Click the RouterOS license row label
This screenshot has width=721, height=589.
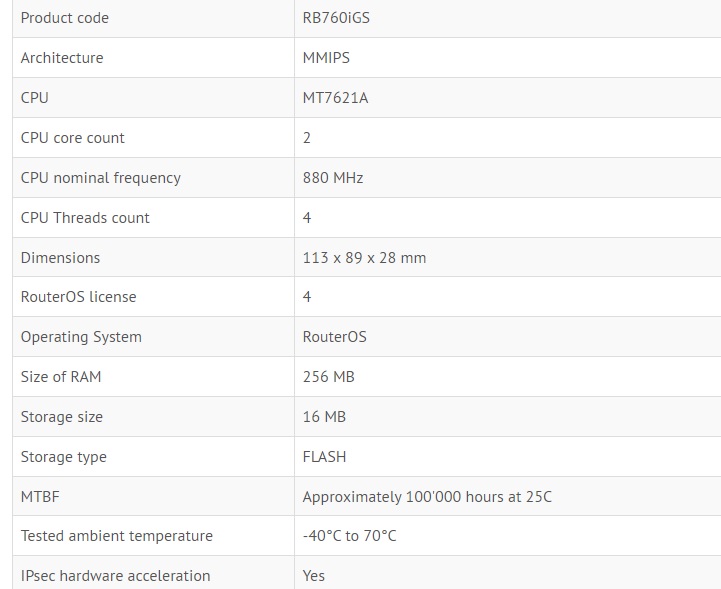[x=79, y=297]
